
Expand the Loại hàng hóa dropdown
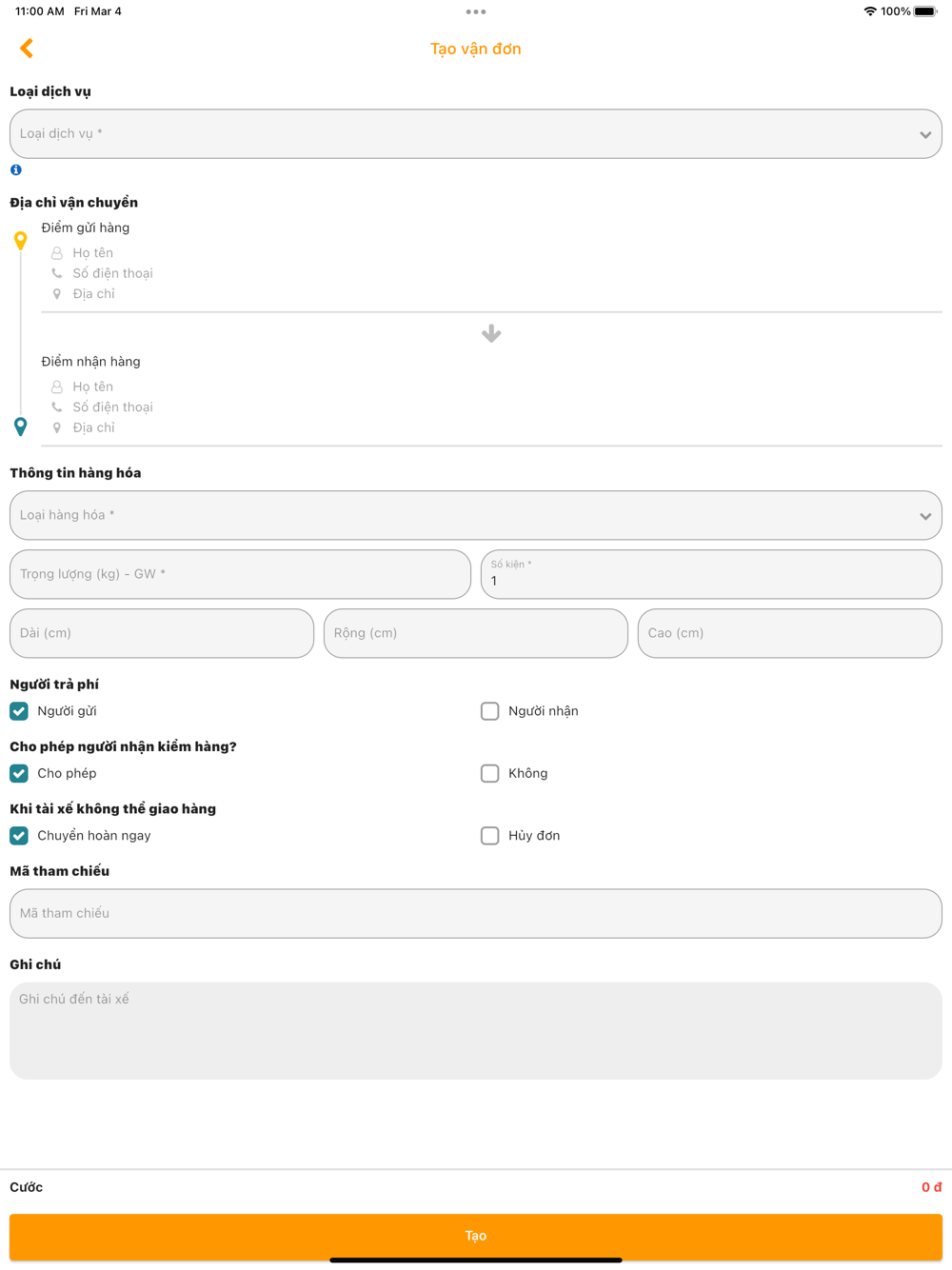pos(476,515)
